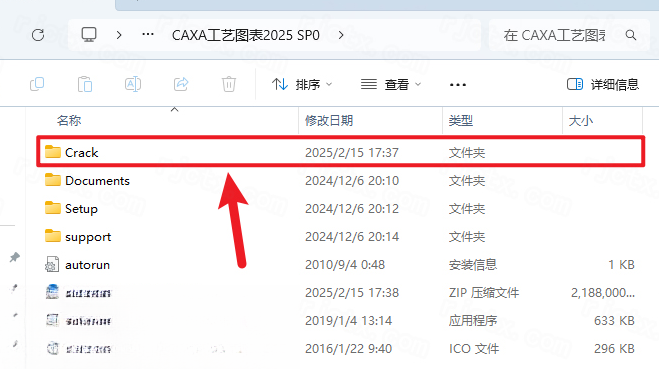Click the ICO 文件 type cell

(474, 349)
